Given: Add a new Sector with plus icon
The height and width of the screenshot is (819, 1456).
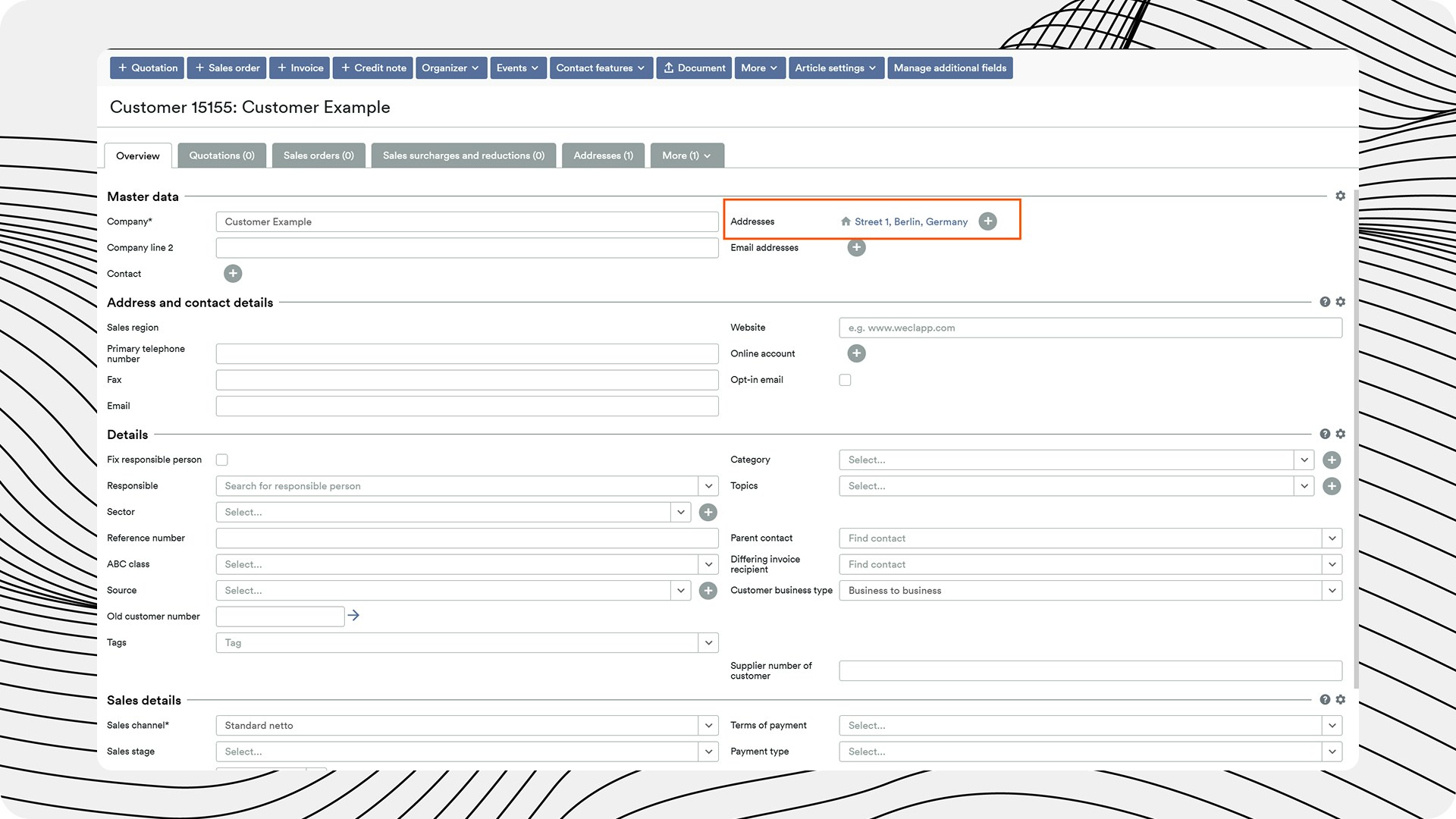Looking at the screenshot, I should point(708,512).
